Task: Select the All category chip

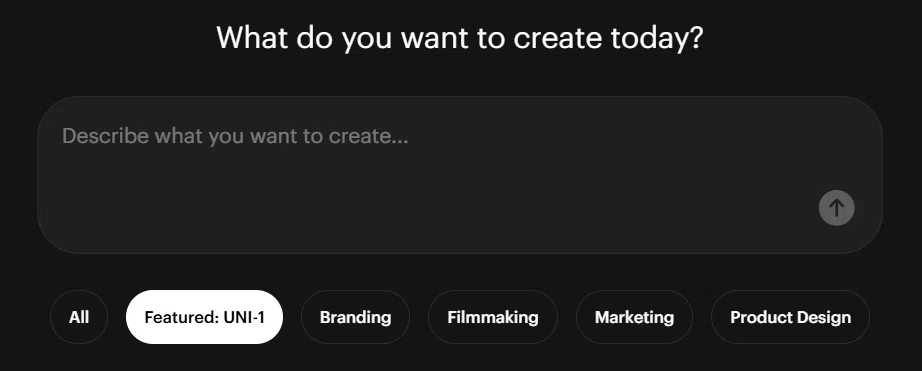Action: [x=79, y=317]
